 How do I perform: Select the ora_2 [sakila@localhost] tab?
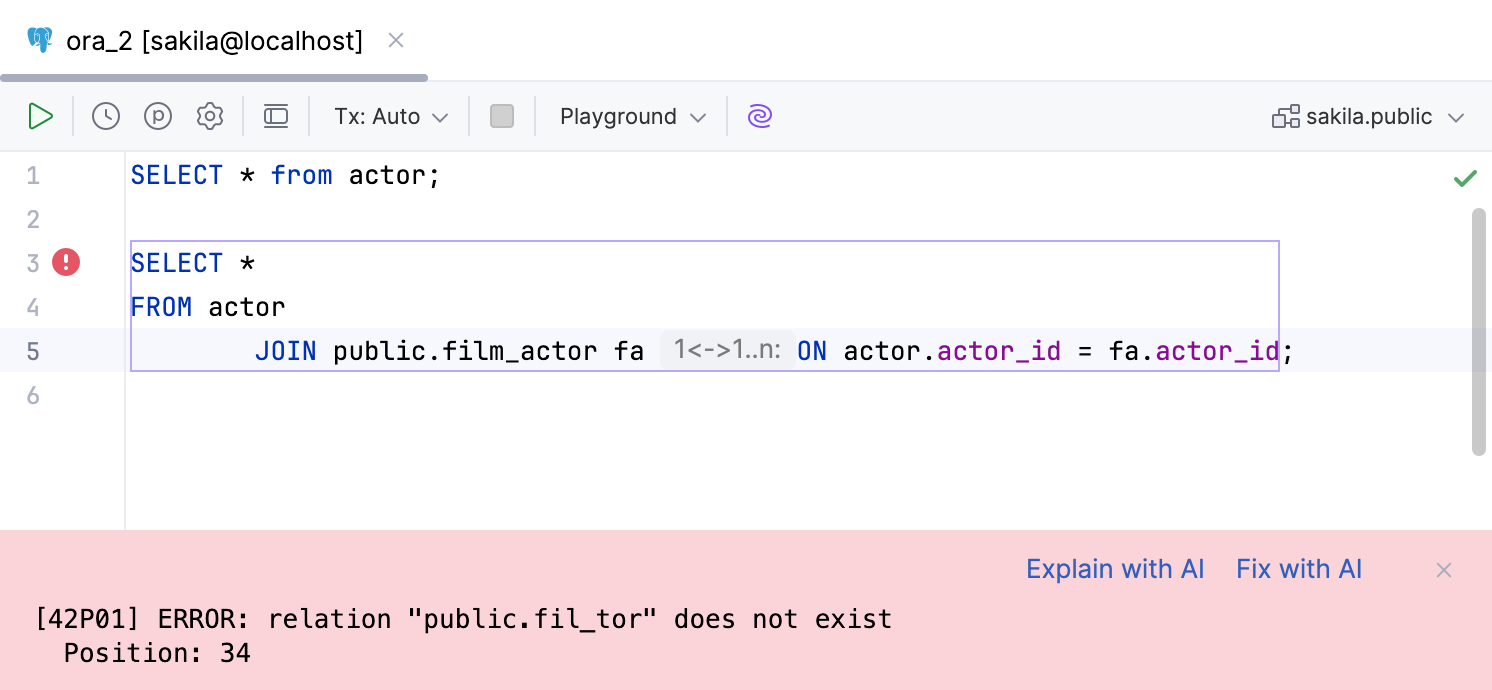point(213,40)
